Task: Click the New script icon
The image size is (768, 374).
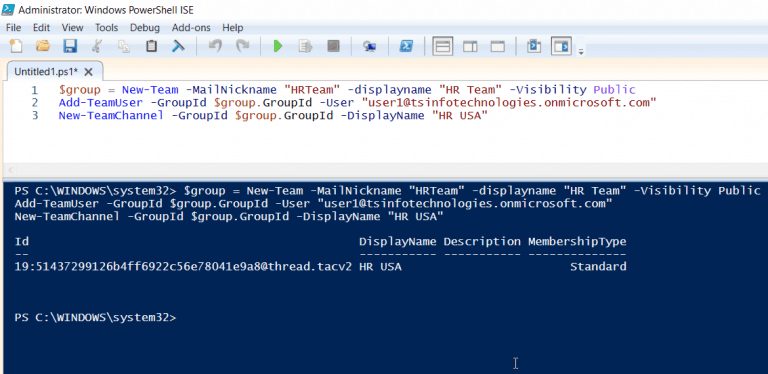Action: point(16,47)
